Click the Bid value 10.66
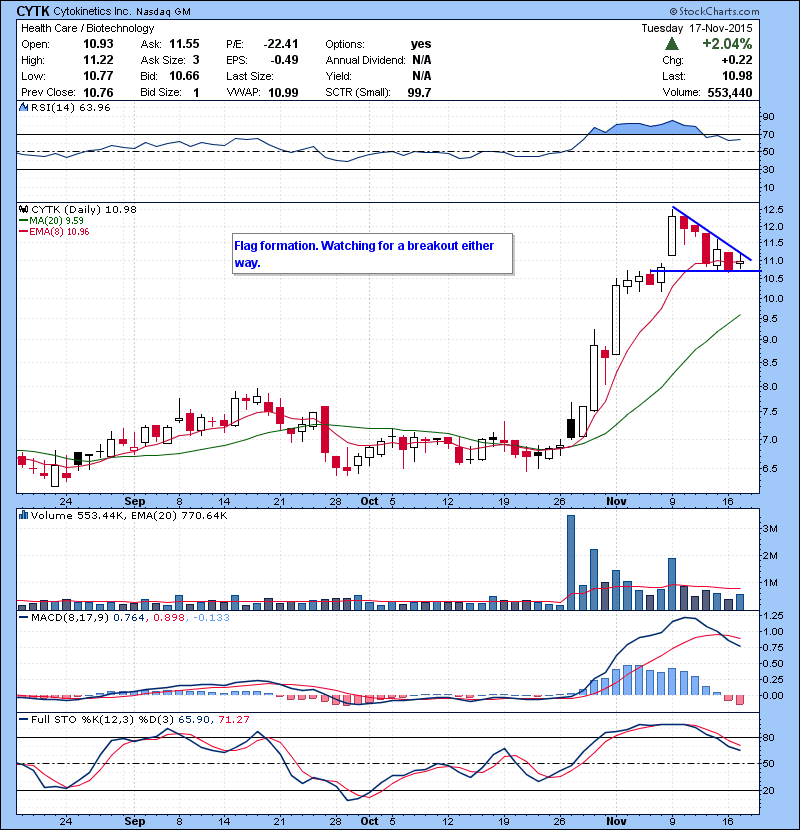The height and width of the screenshot is (830, 800). 184,76
